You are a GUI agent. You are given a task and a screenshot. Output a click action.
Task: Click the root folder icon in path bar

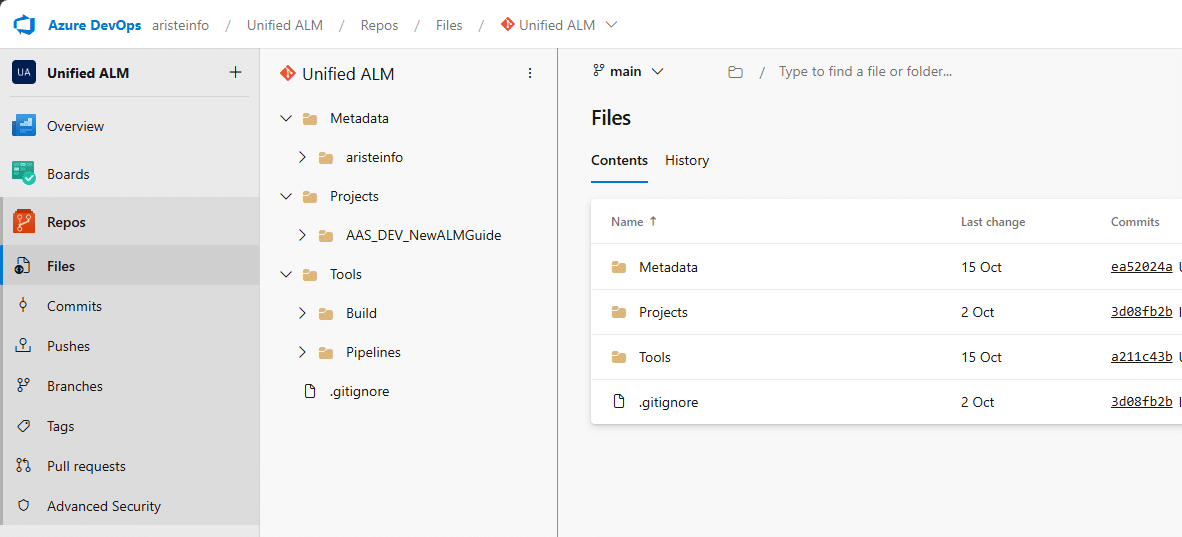coord(735,72)
